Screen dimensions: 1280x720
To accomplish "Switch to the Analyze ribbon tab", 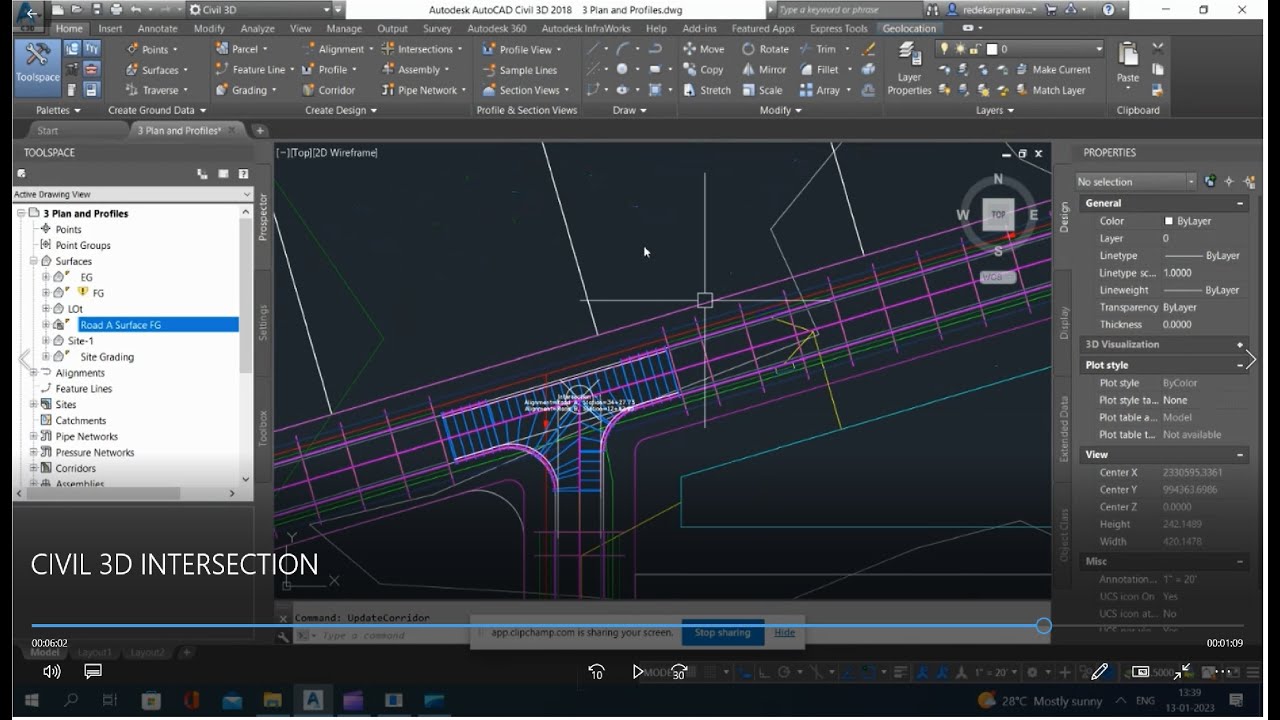I will tap(257, 29).
